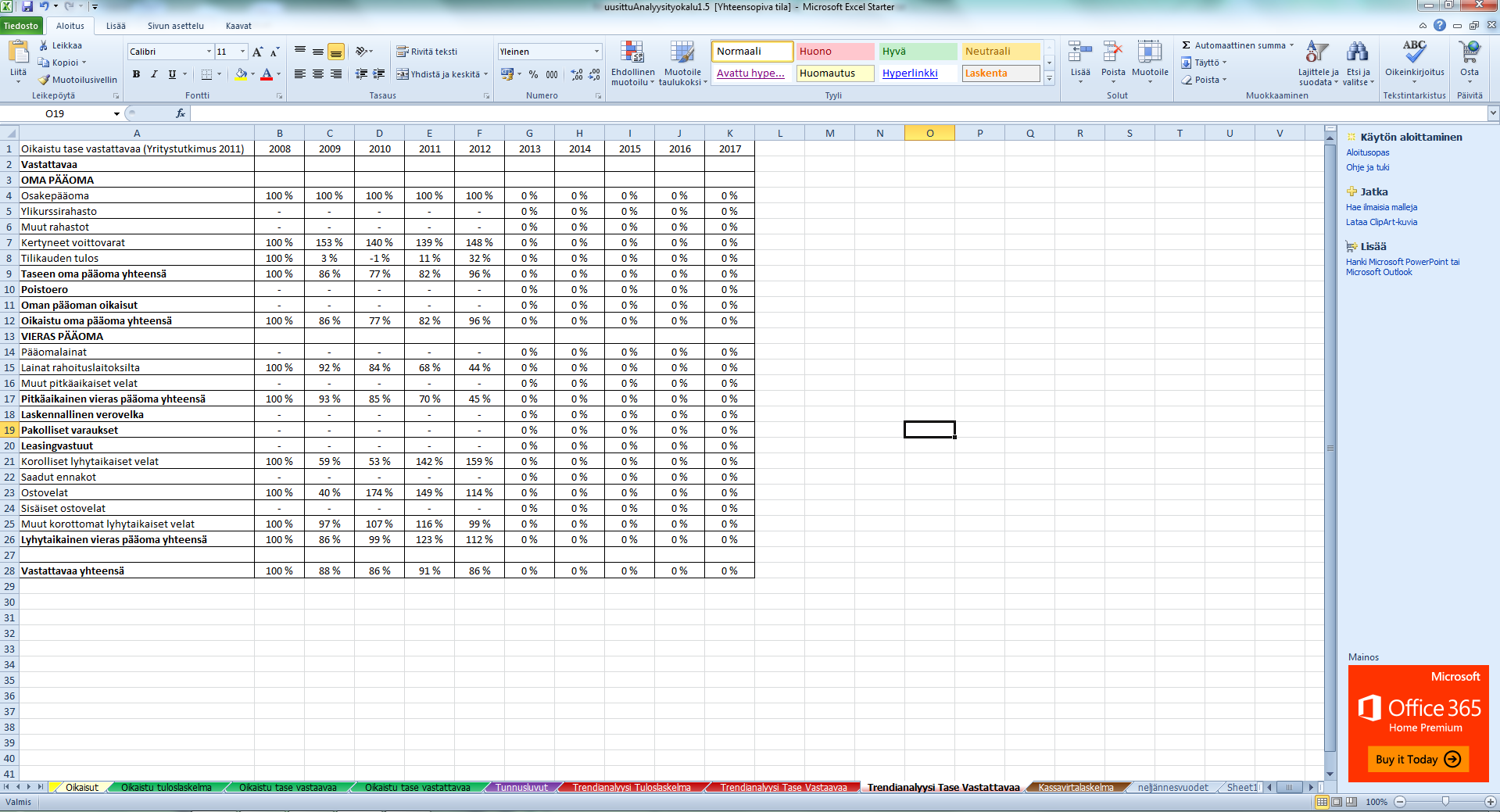Expand the formula bar

1493,113
